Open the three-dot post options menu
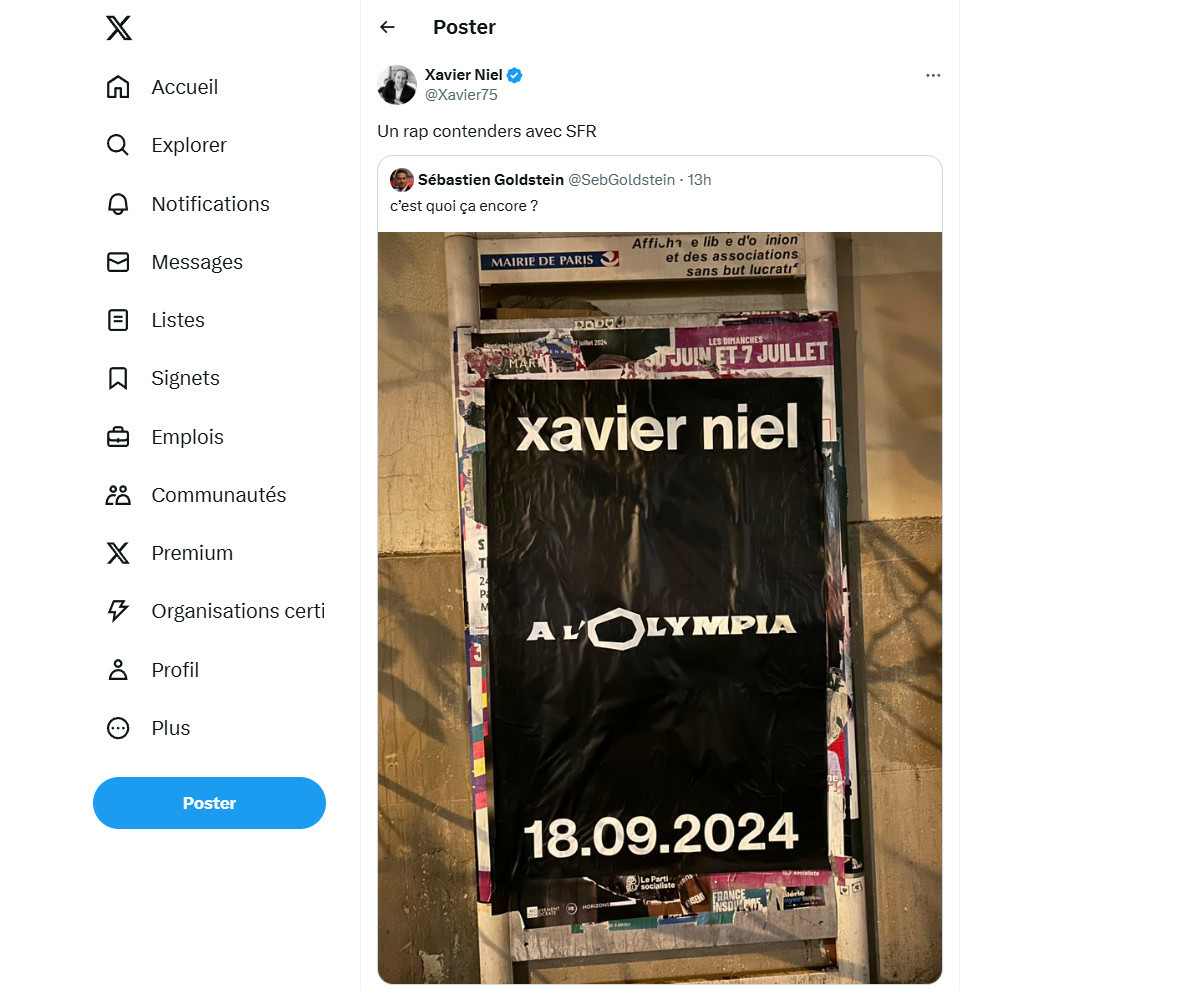This screenshot has height=990, width=1200. (x=933, y=75)
